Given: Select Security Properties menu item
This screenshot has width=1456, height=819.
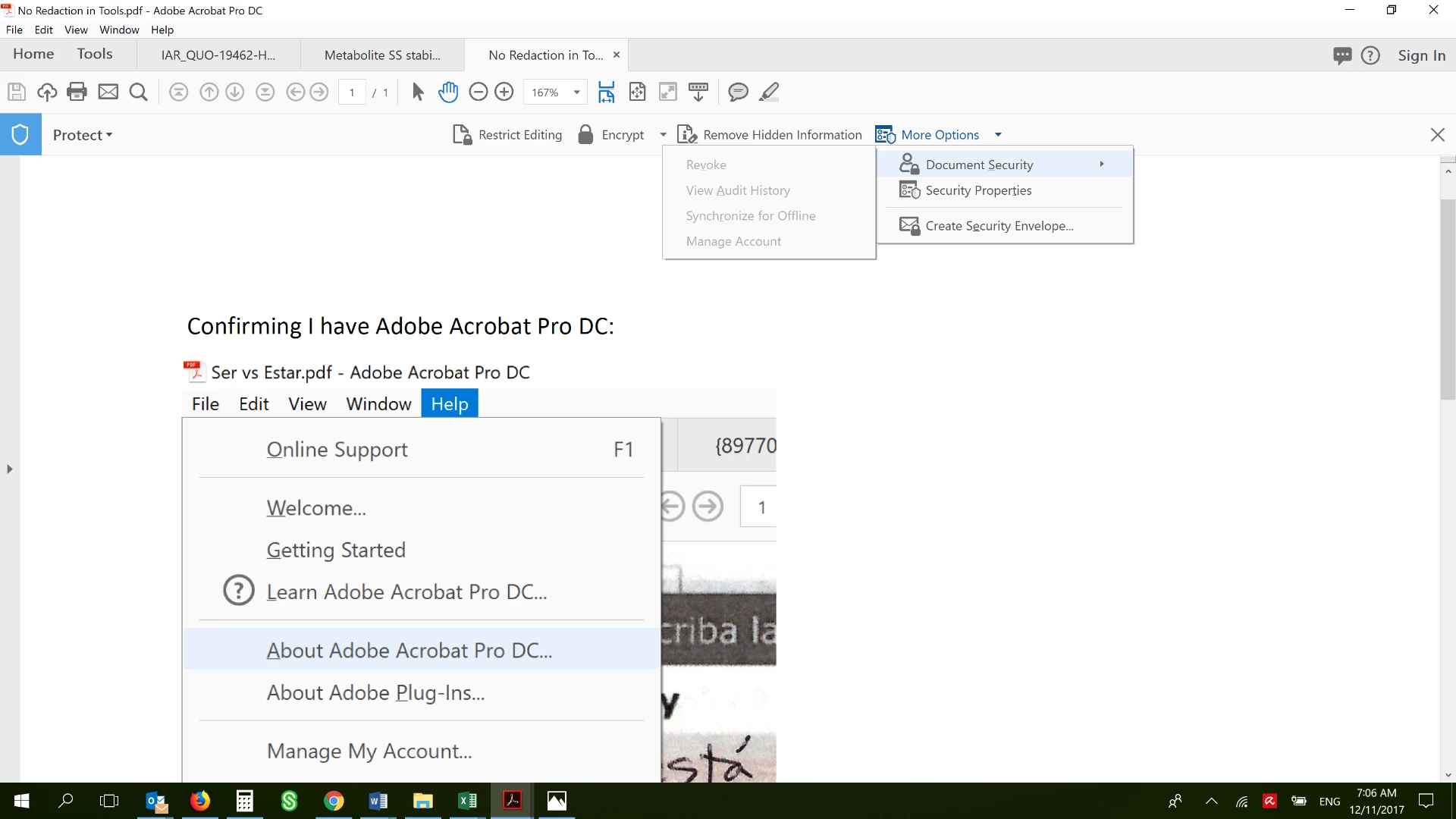Looking at the screenshot, I should click(978, 190).
